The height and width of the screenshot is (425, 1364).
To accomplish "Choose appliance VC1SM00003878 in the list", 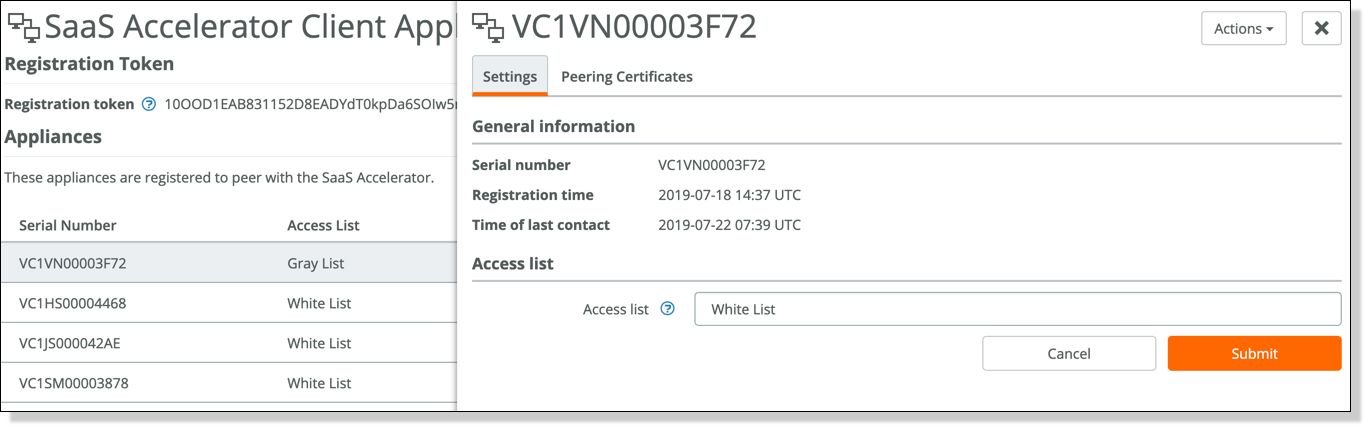I will pyautogui.click(x=228, y=383).
